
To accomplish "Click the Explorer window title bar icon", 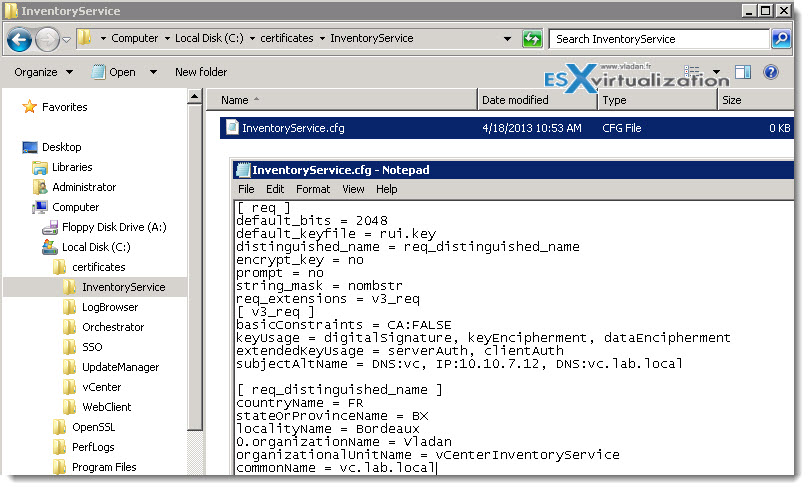I will (x=11, y=11).
